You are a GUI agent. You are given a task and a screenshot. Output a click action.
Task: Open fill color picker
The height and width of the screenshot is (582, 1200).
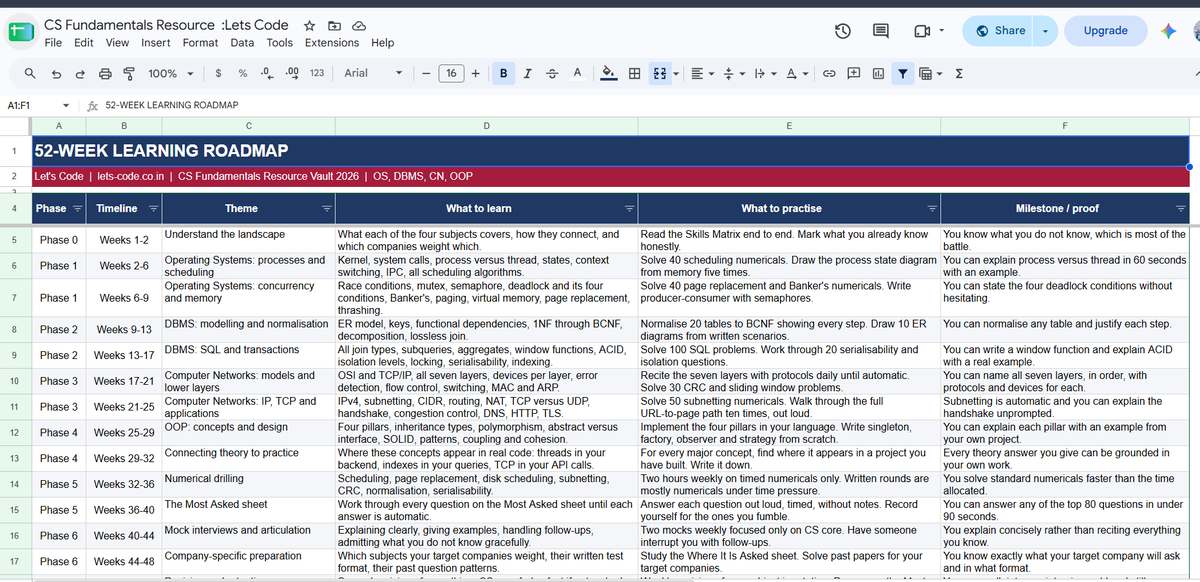(x=608, y=73)
